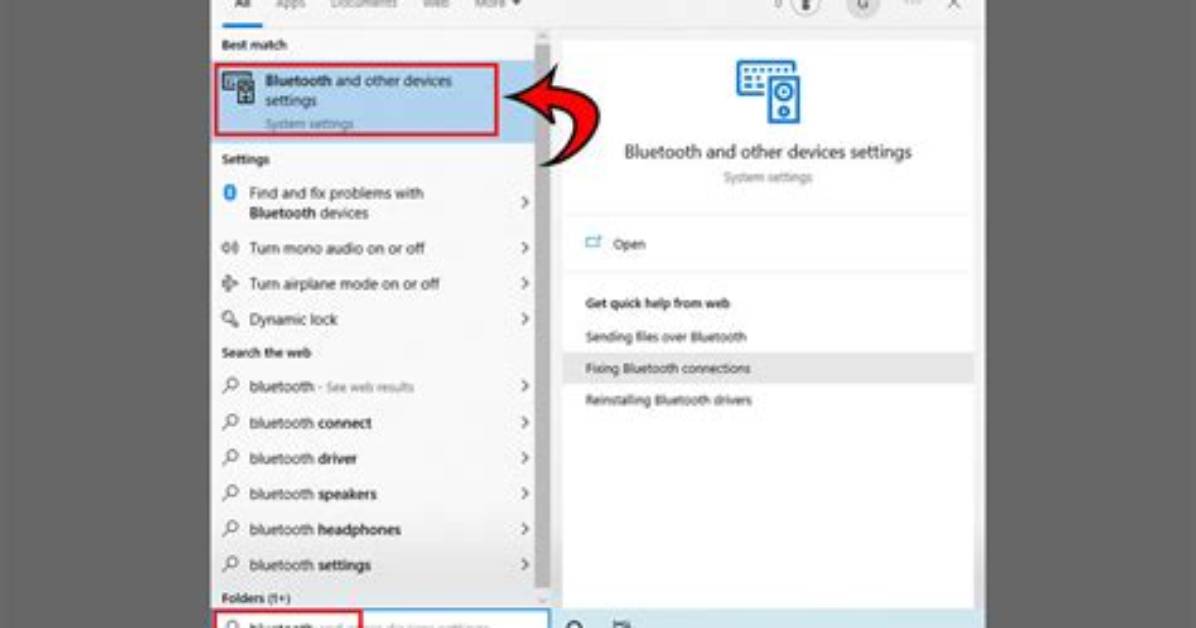This screenshot has width=1196, height=628.
Task: Click the taskbar search box
Action: click(381, 620)
